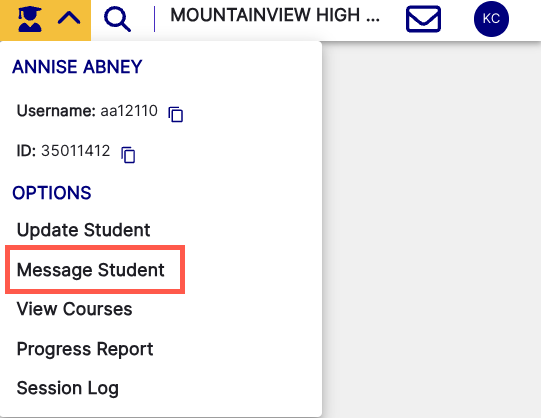Click the ID 35011412 text
This screenshot has height=418, width=541.
click(x=63, y=151)
